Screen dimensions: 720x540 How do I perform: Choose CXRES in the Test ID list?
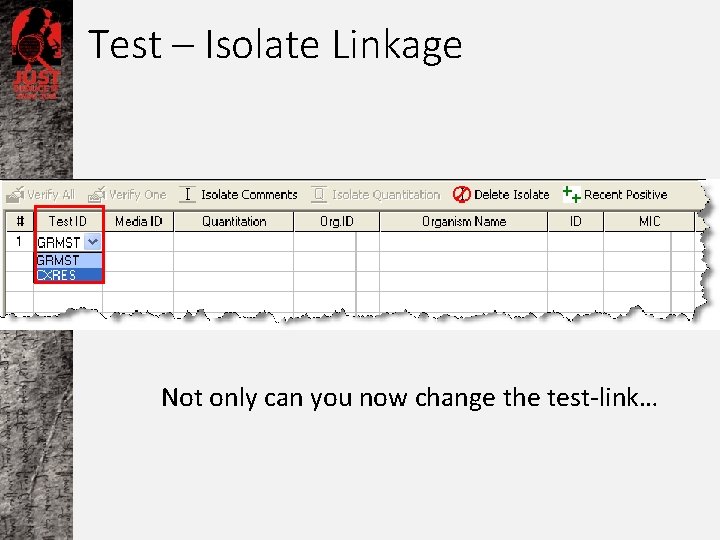57,275
